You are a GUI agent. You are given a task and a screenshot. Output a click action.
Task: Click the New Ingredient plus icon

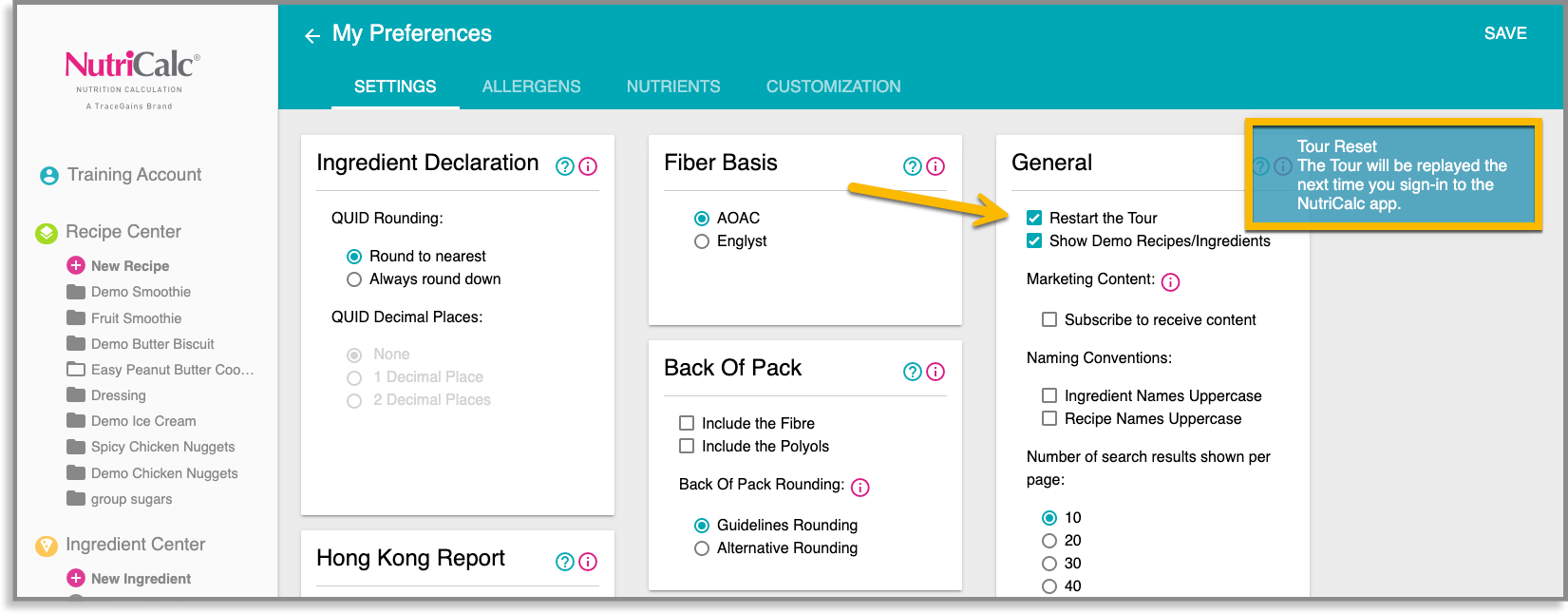tap(76, 578)
